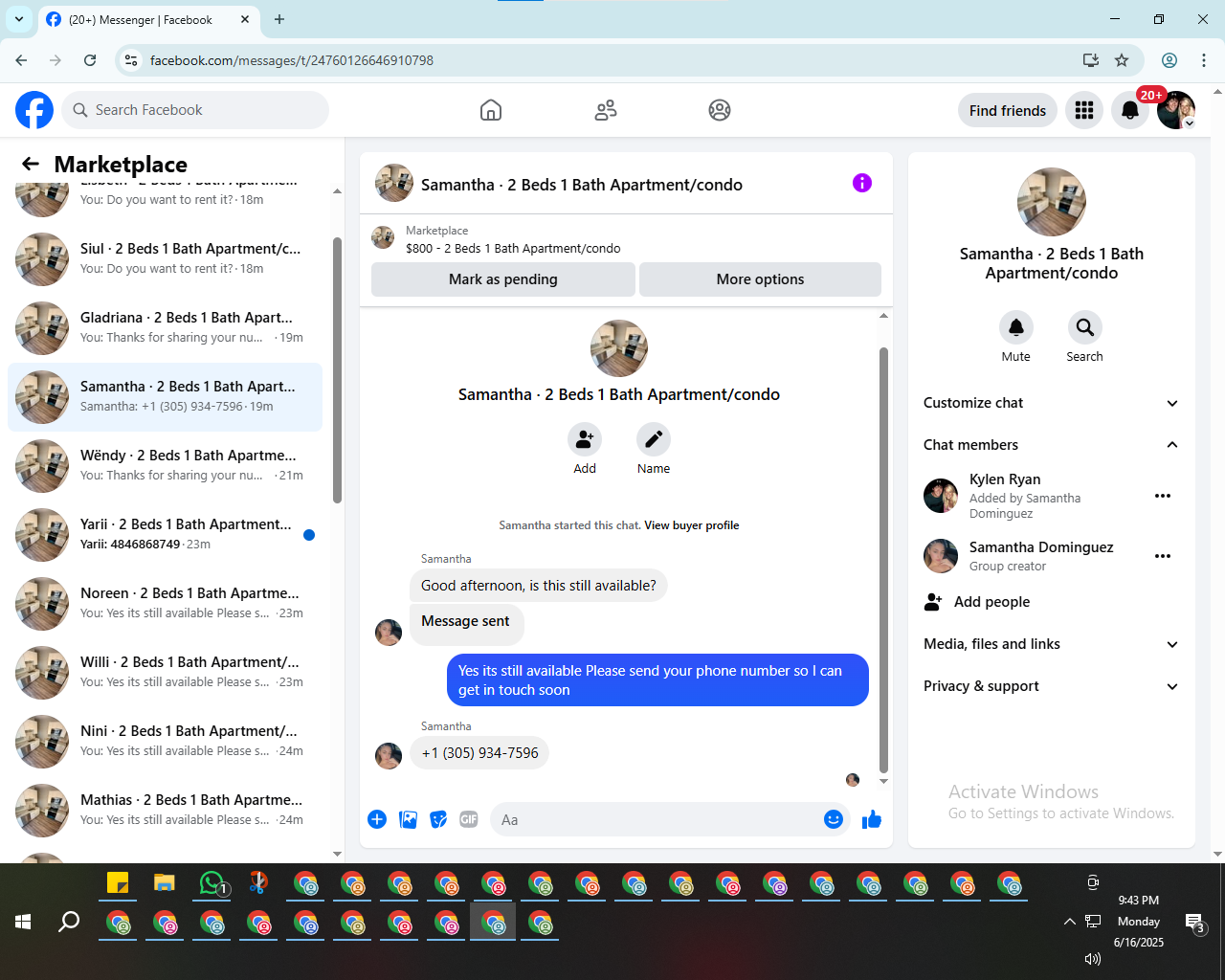Click the Search Facebook field

click(195, 110)
